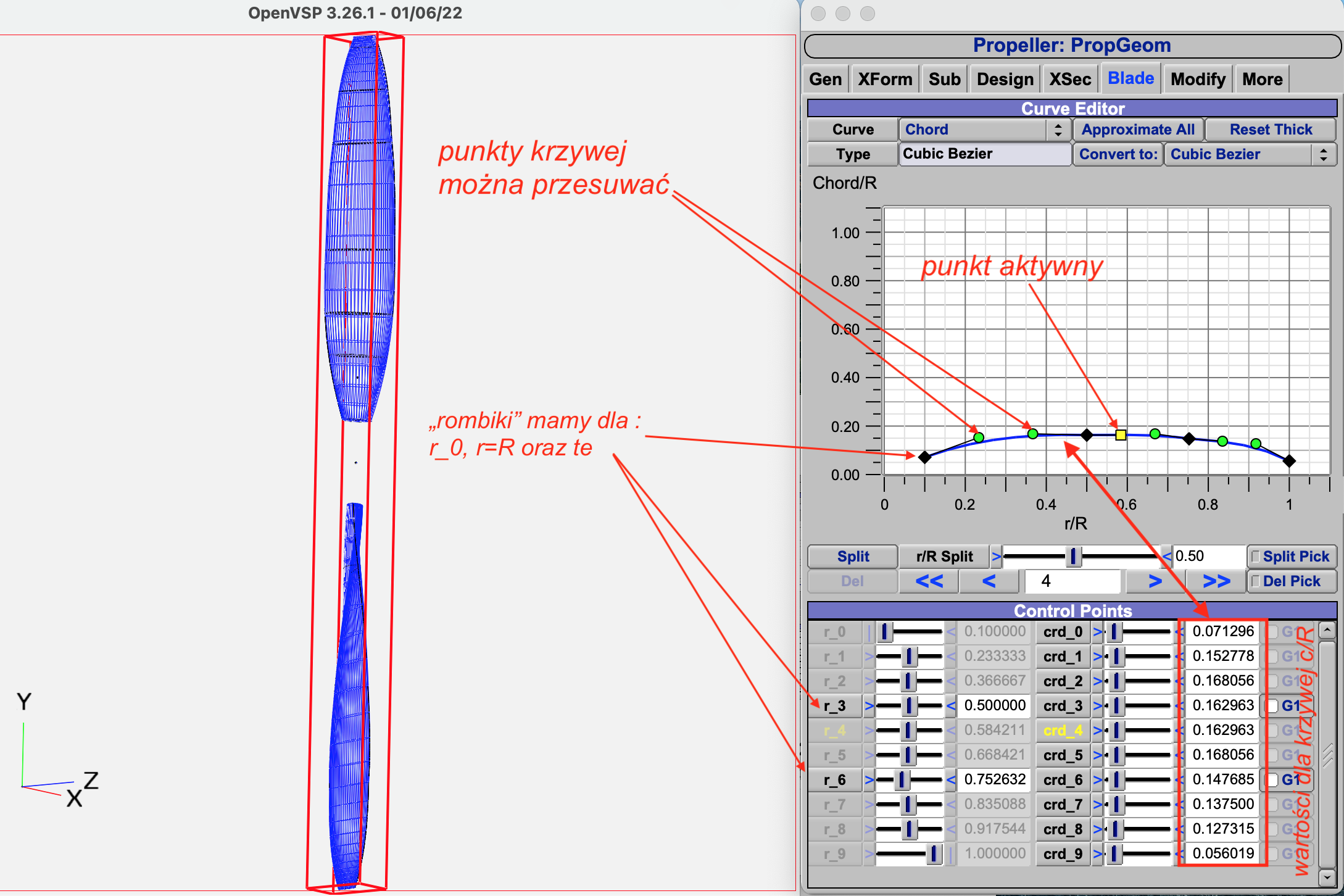Click the r/R Split slider handle
Viewport: 1344px width, 896px height.
1073,557
